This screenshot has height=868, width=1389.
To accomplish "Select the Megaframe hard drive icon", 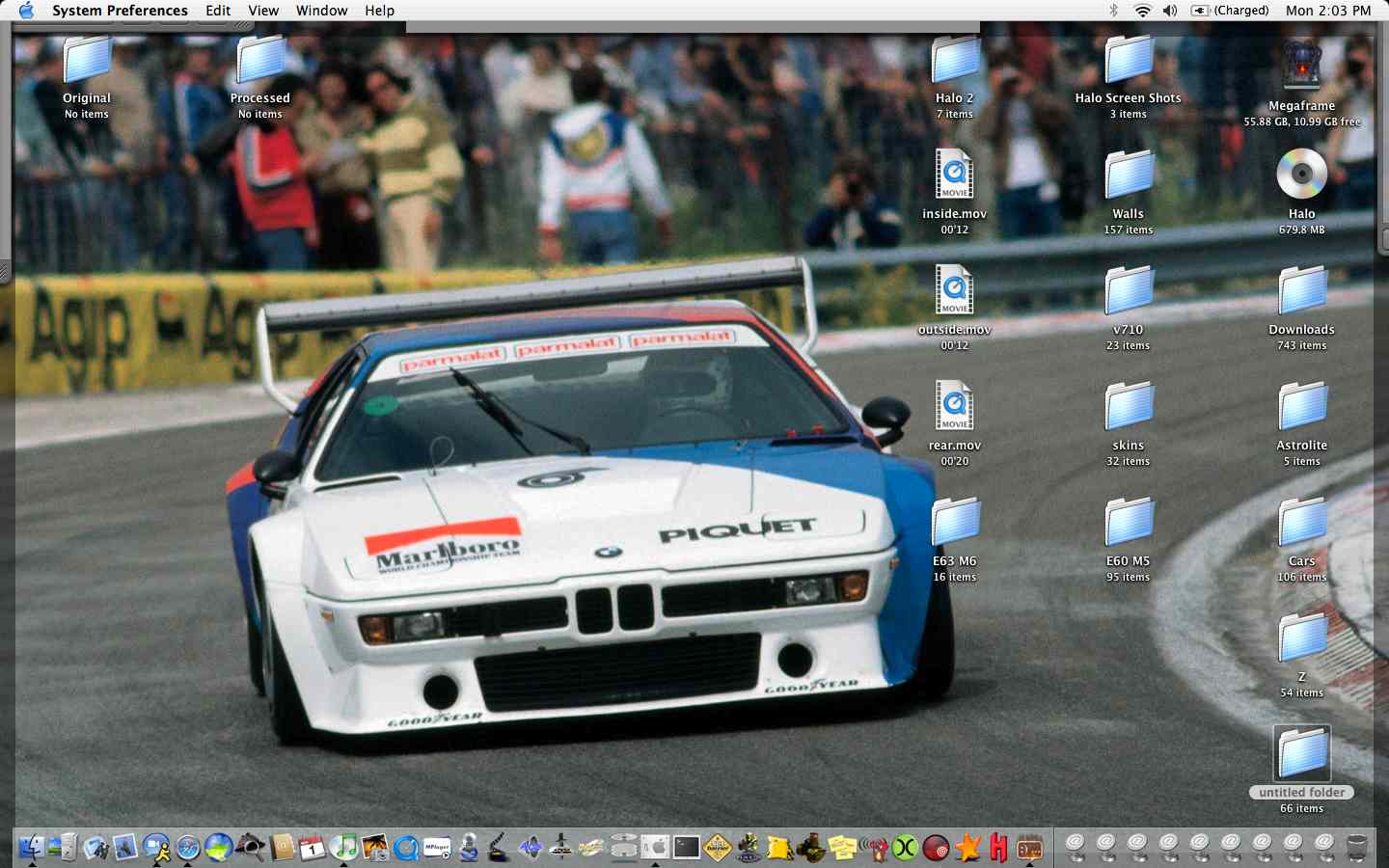I will (1301, 66).
